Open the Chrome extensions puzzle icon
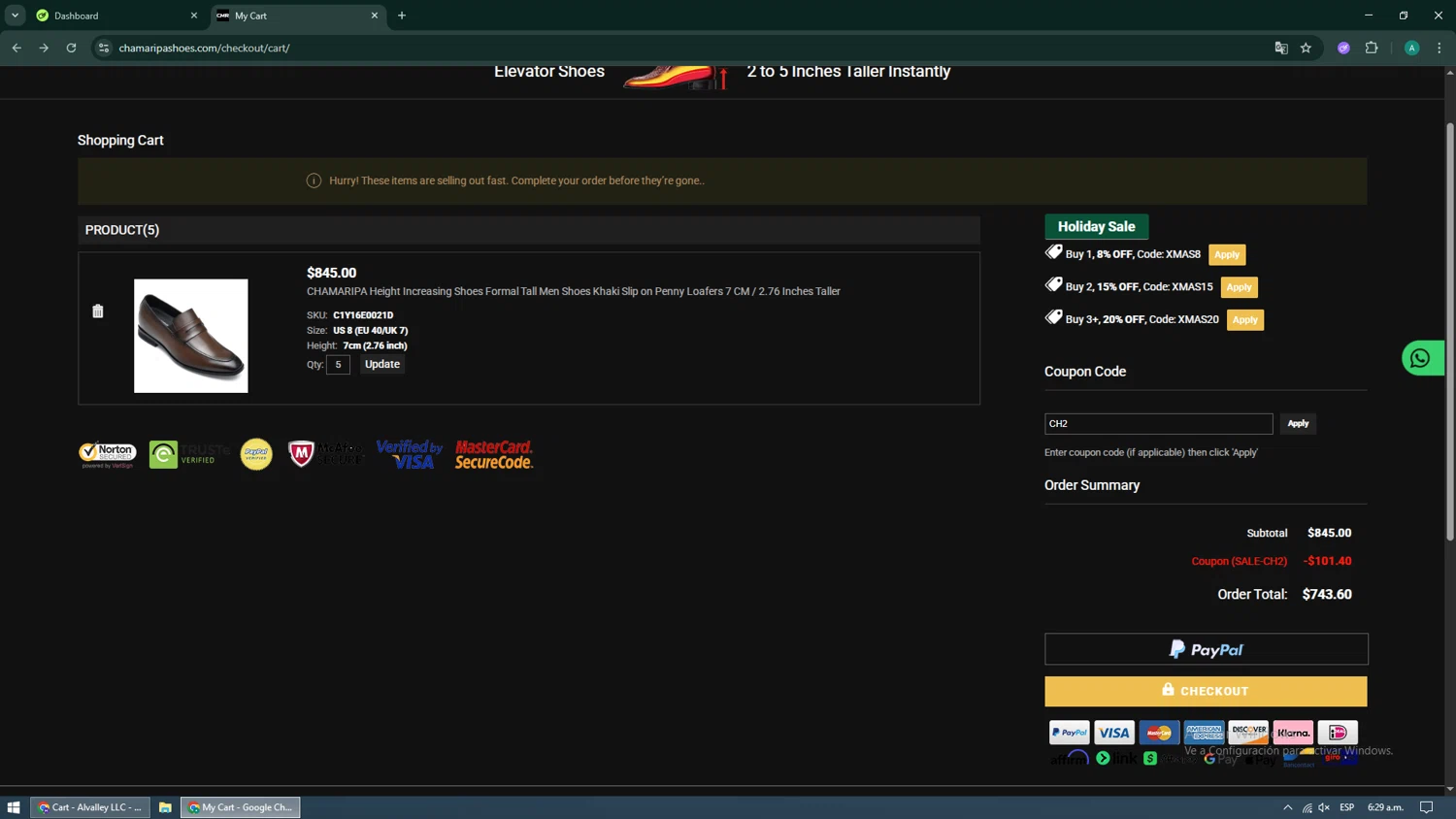 1372,48
